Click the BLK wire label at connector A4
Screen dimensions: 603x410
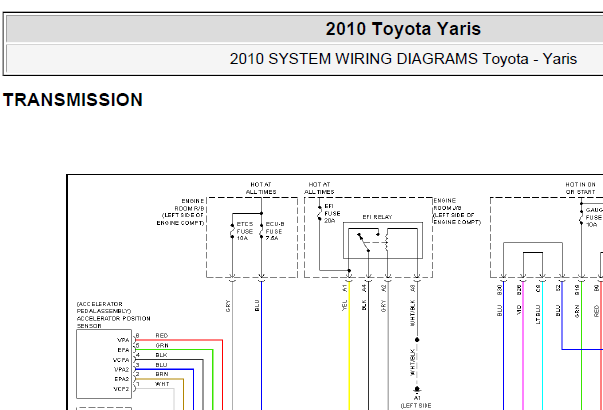click(x=364, y=305)
